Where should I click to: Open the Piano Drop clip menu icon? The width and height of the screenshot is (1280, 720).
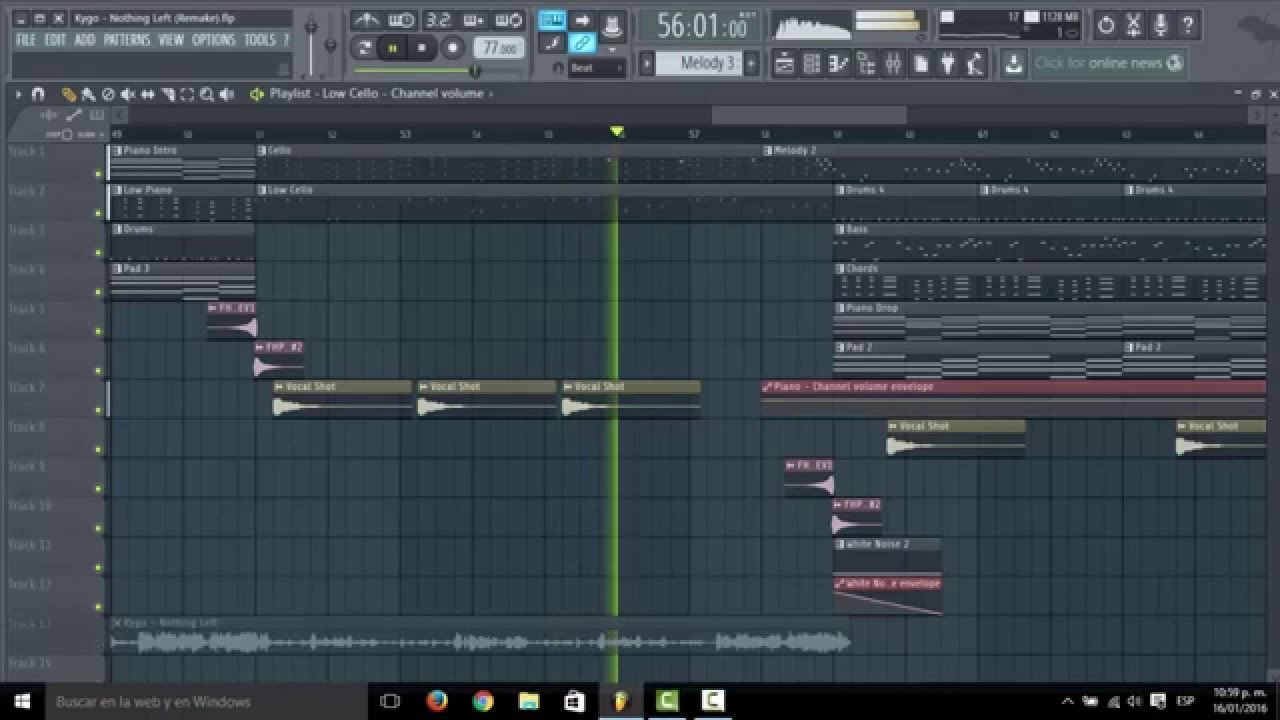click(x=839, y=308)
